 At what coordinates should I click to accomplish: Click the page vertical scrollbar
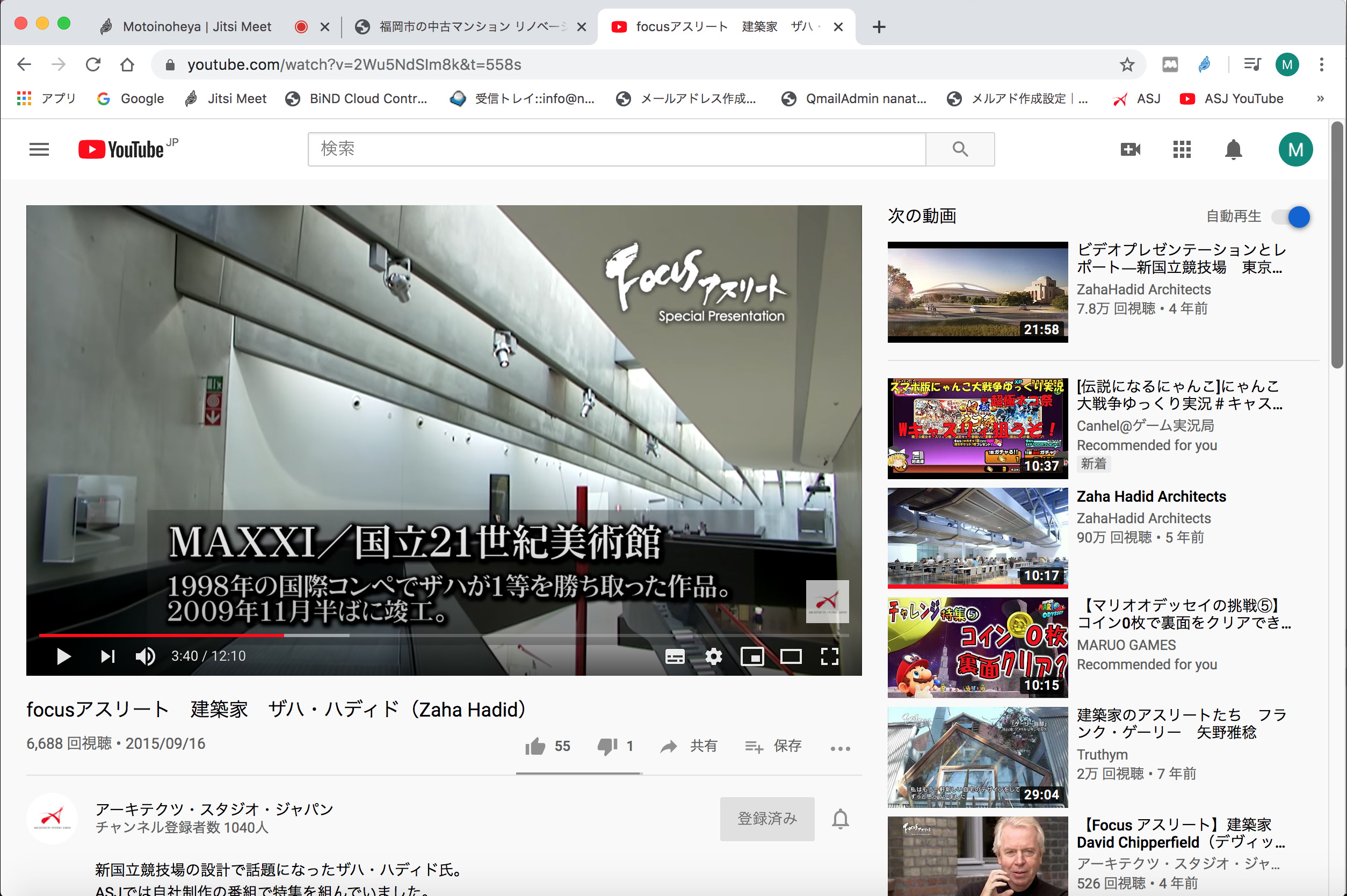[x=1337, y=245]
